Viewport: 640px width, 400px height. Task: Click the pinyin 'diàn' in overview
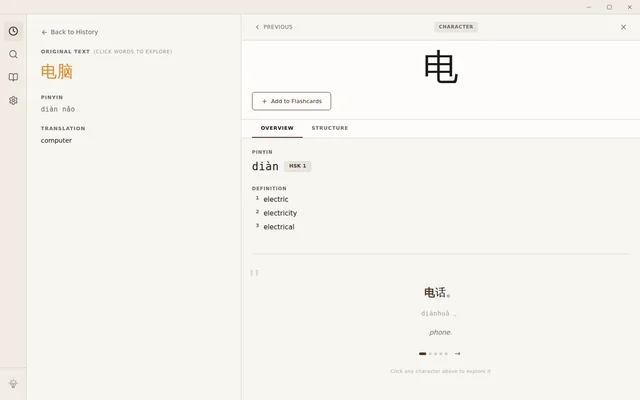point(265,167)
